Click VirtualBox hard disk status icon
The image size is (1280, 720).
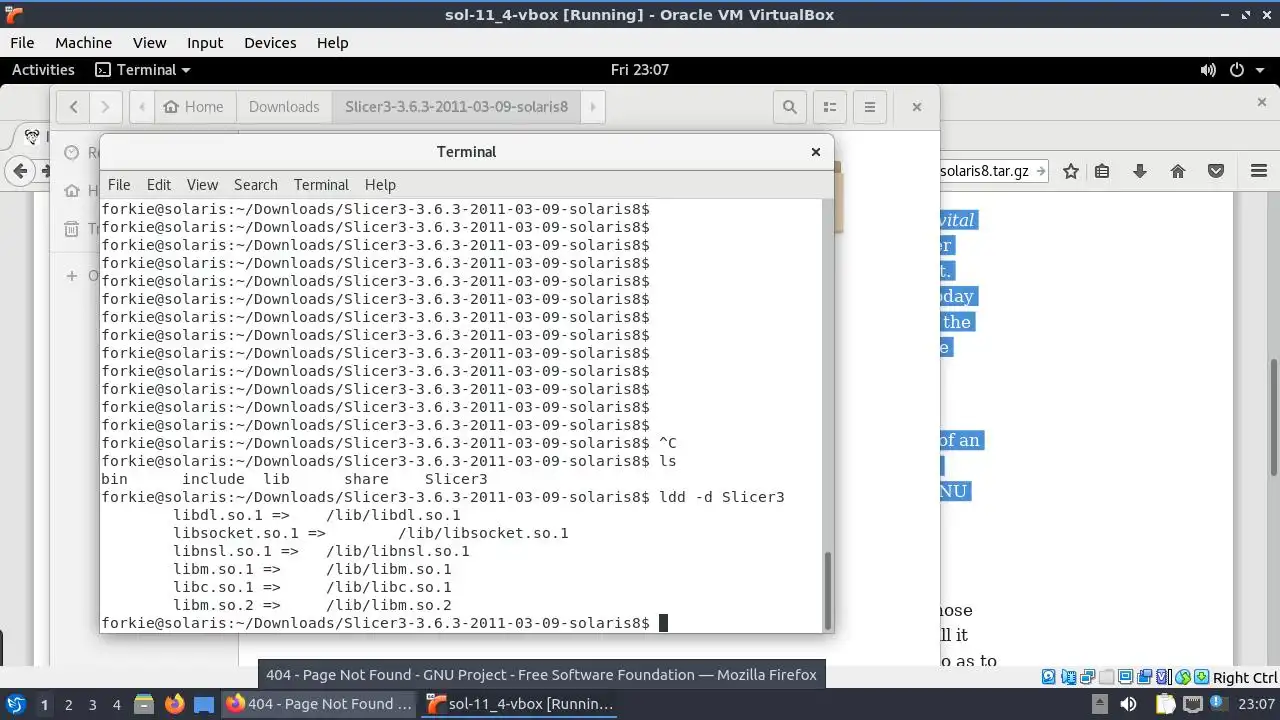1048,677
